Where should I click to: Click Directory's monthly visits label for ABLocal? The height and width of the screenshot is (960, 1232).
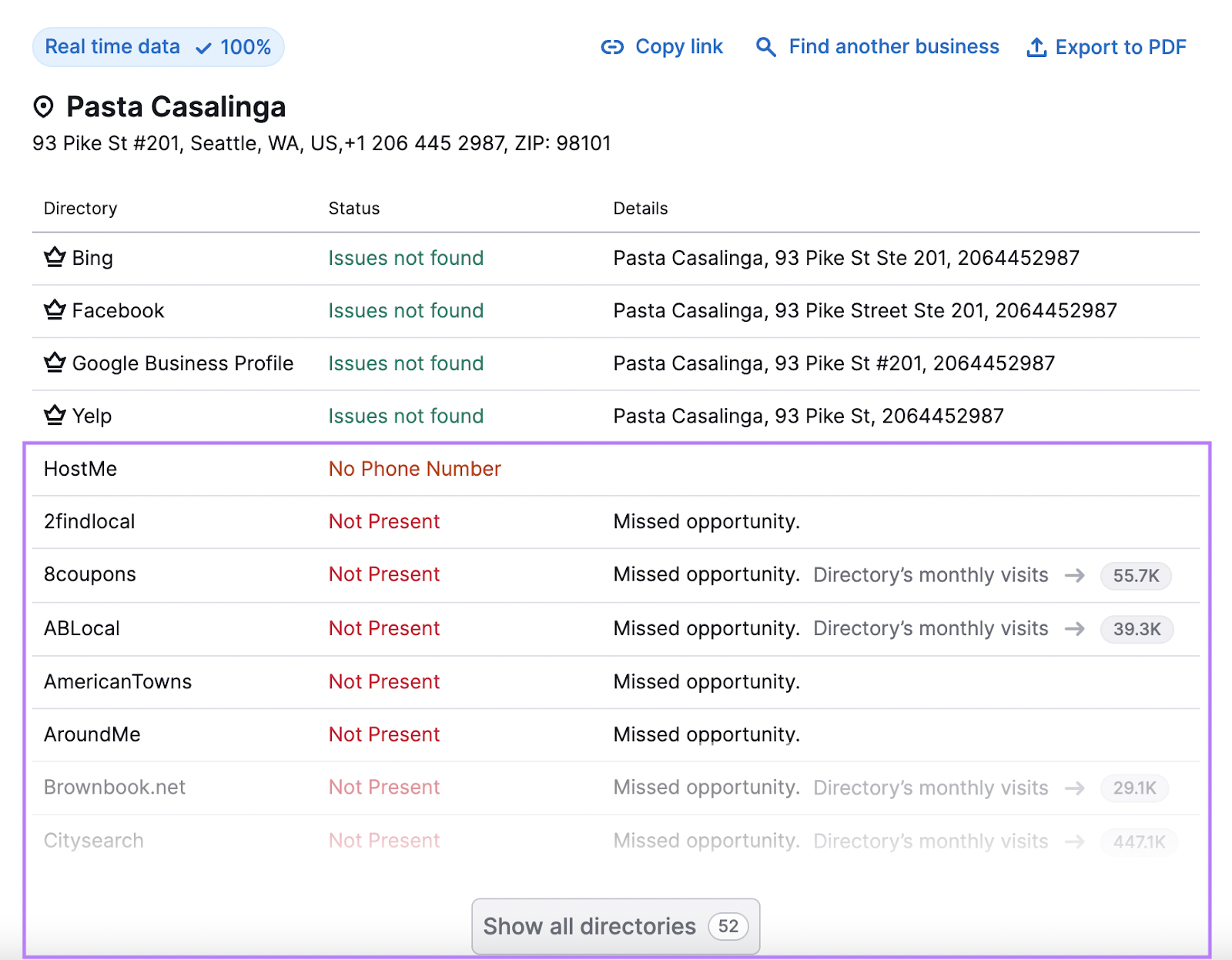pyautogui.click(x=931, y=628)
